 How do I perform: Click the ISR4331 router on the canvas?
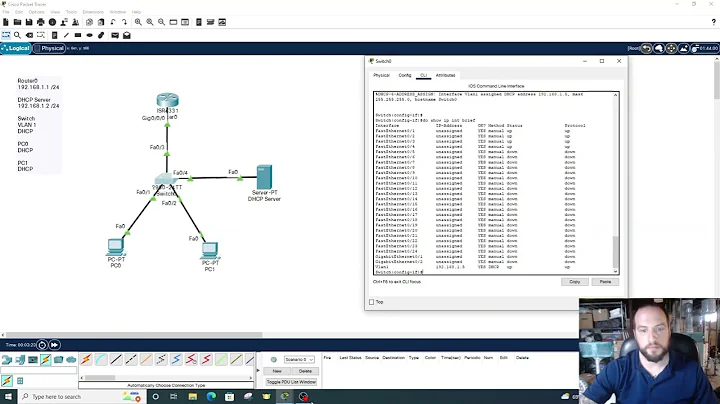(x=167, y=100)
